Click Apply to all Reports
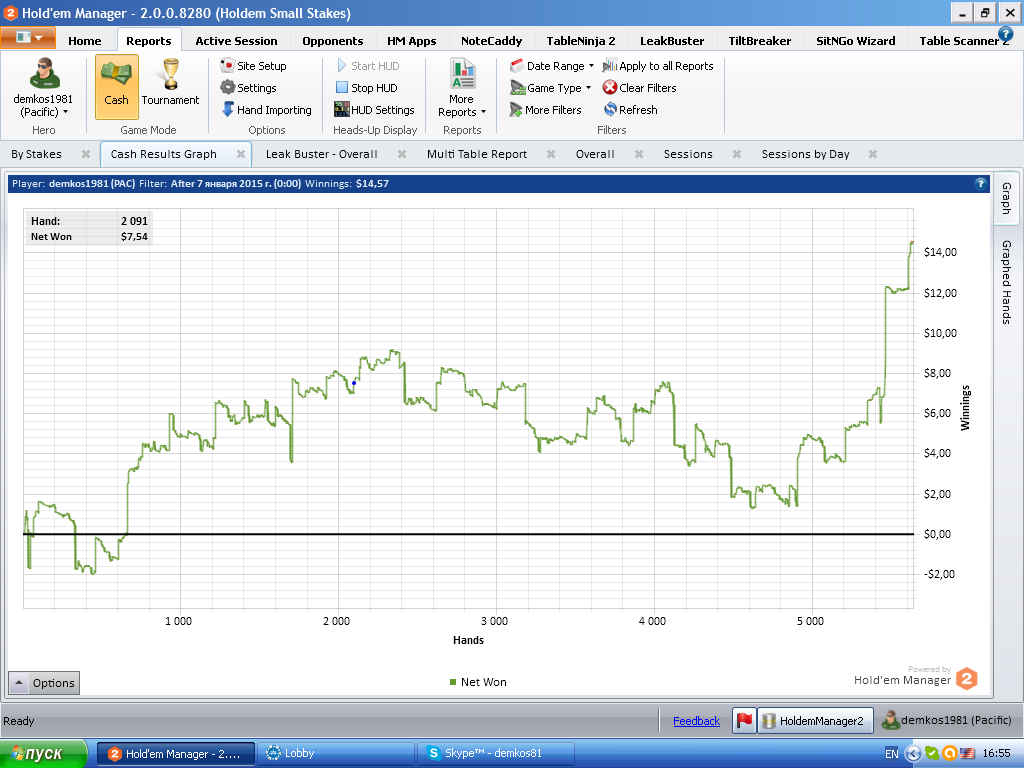 658,66
